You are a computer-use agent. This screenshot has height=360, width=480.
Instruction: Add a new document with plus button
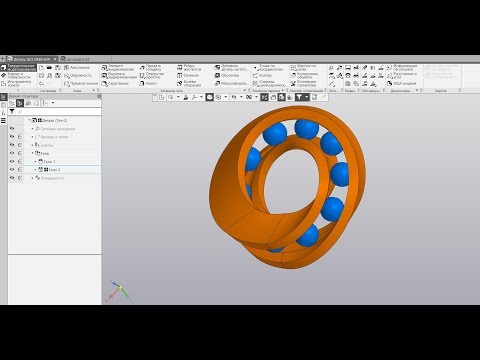[x=3, y=59]
